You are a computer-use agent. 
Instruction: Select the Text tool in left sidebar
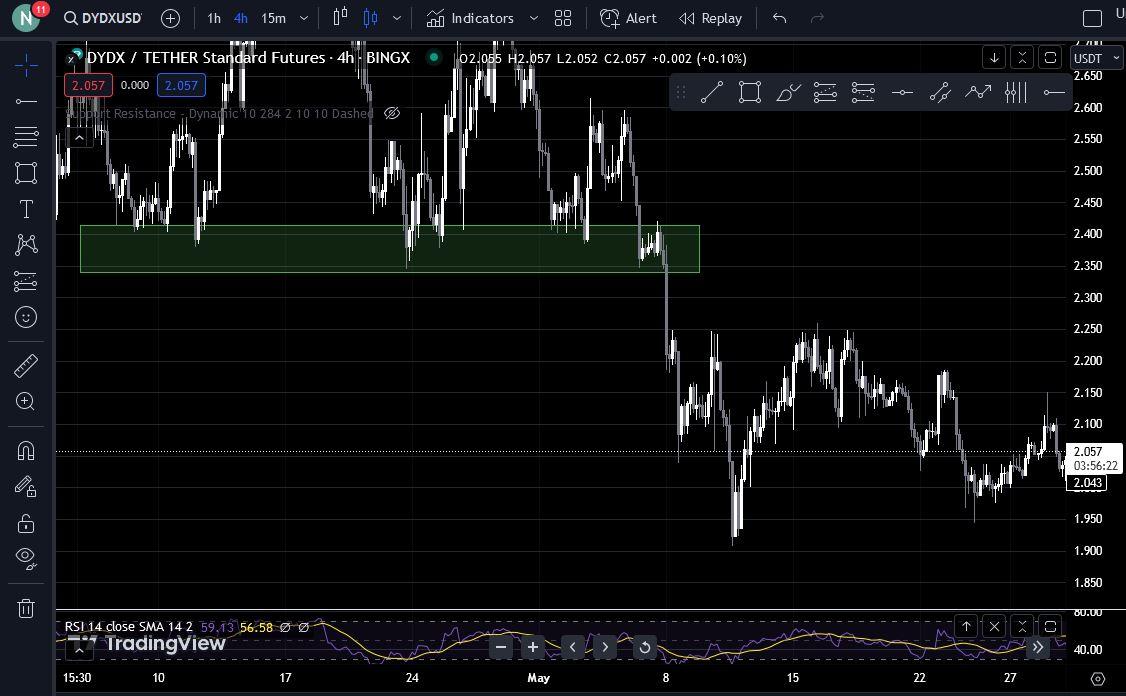click(26, 209)
